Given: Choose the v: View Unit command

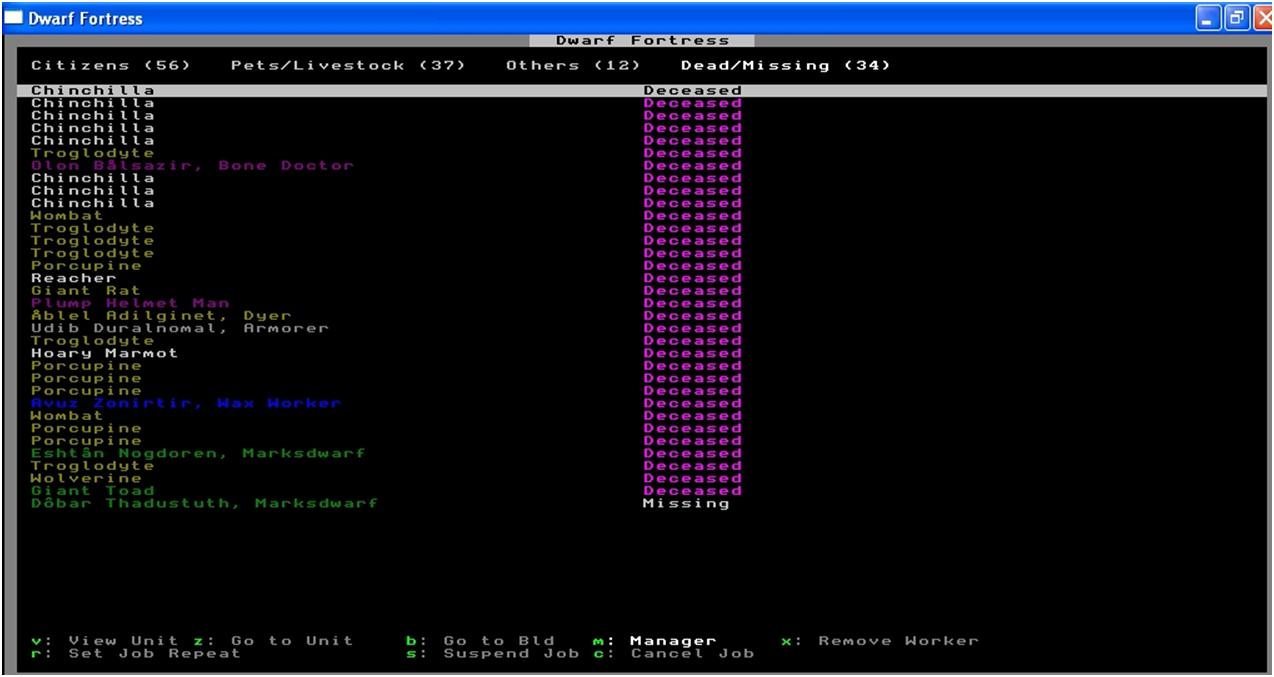Looking at the screenshot, I should point(105,641).
